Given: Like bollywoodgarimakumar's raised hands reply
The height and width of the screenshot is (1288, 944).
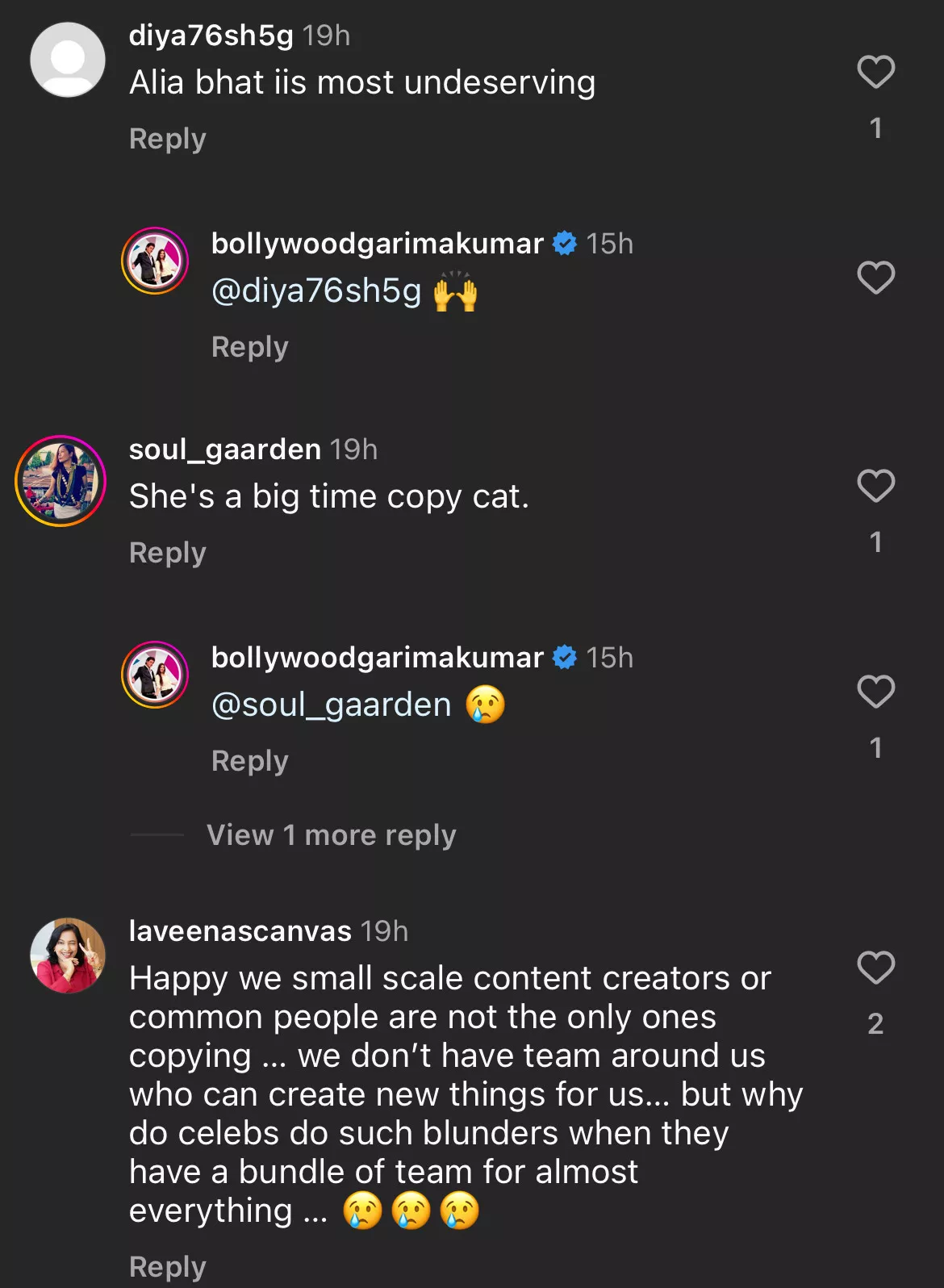Looking at the screenshot, I should tap(875, 278).
